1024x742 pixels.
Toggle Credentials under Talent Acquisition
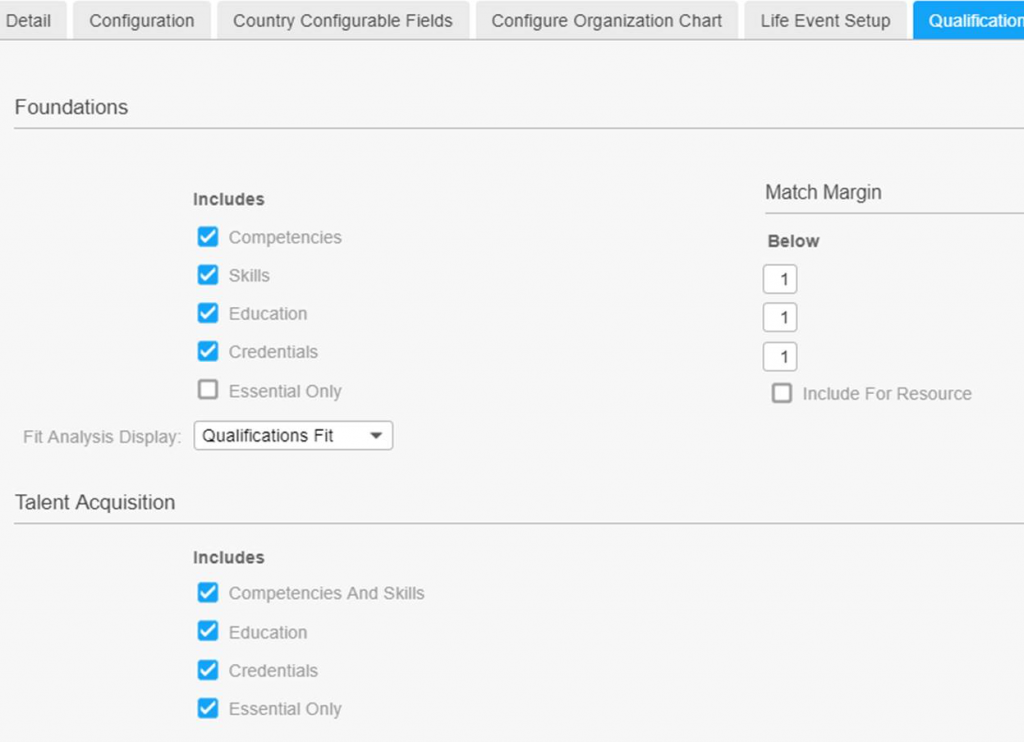208,669
